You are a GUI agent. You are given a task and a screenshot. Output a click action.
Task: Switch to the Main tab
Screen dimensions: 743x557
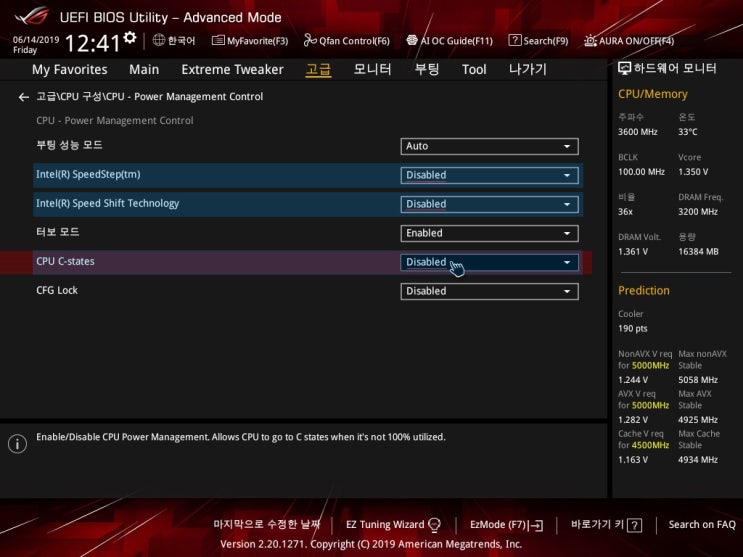144,69
